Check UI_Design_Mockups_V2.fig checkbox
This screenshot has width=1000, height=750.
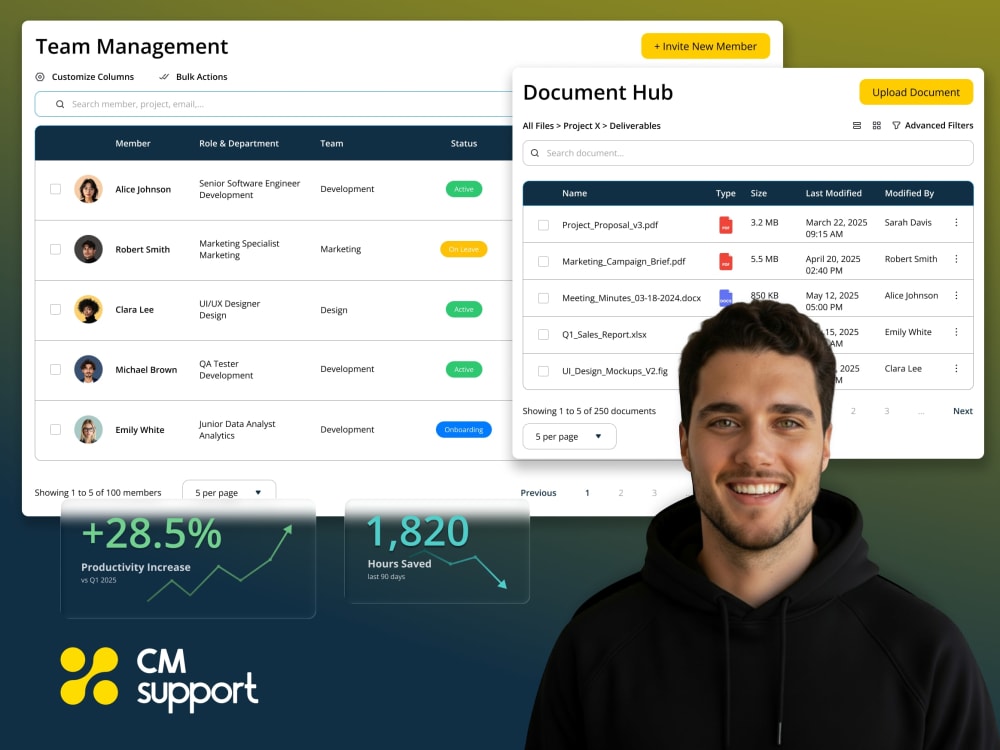(543, 371)
